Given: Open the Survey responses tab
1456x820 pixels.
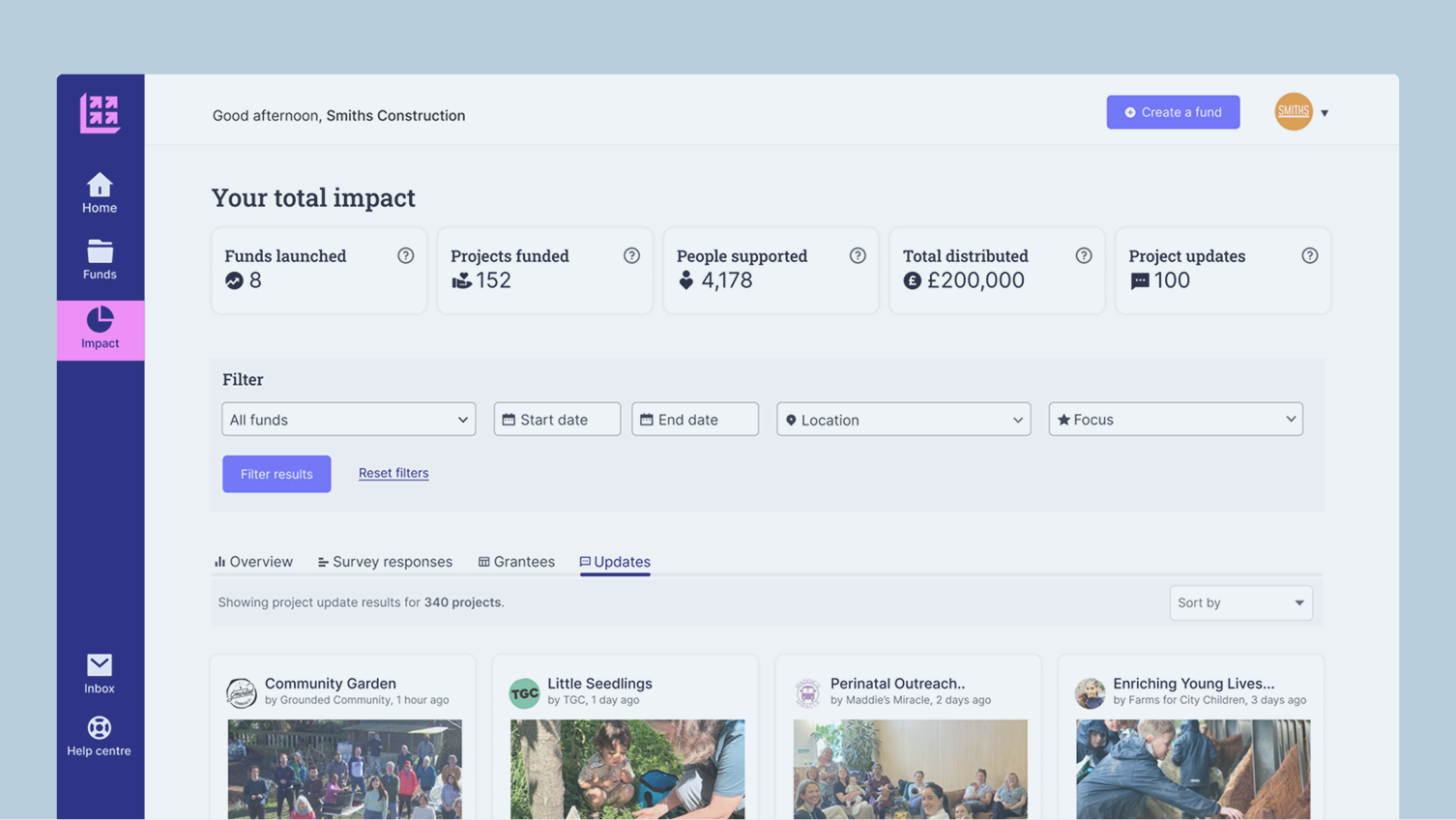Looking at the screenshot, I should (x=384, y=561).
